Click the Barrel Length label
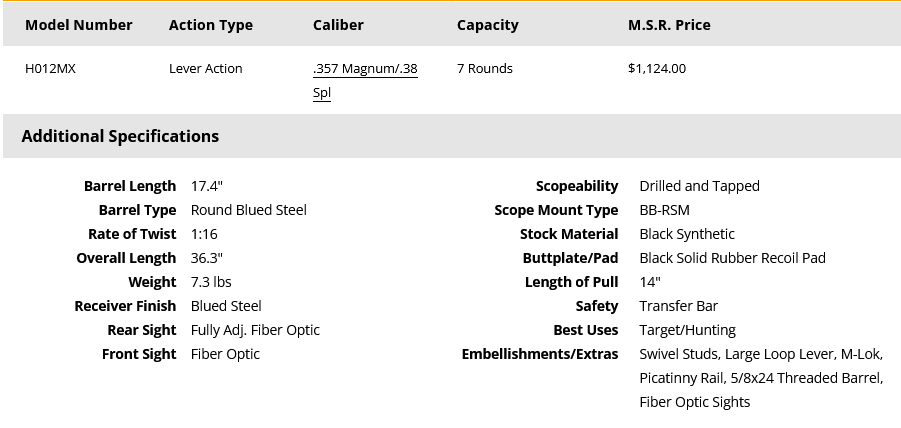Image resolution: width=901 pixels, height=428 pixels. [130, 186]
